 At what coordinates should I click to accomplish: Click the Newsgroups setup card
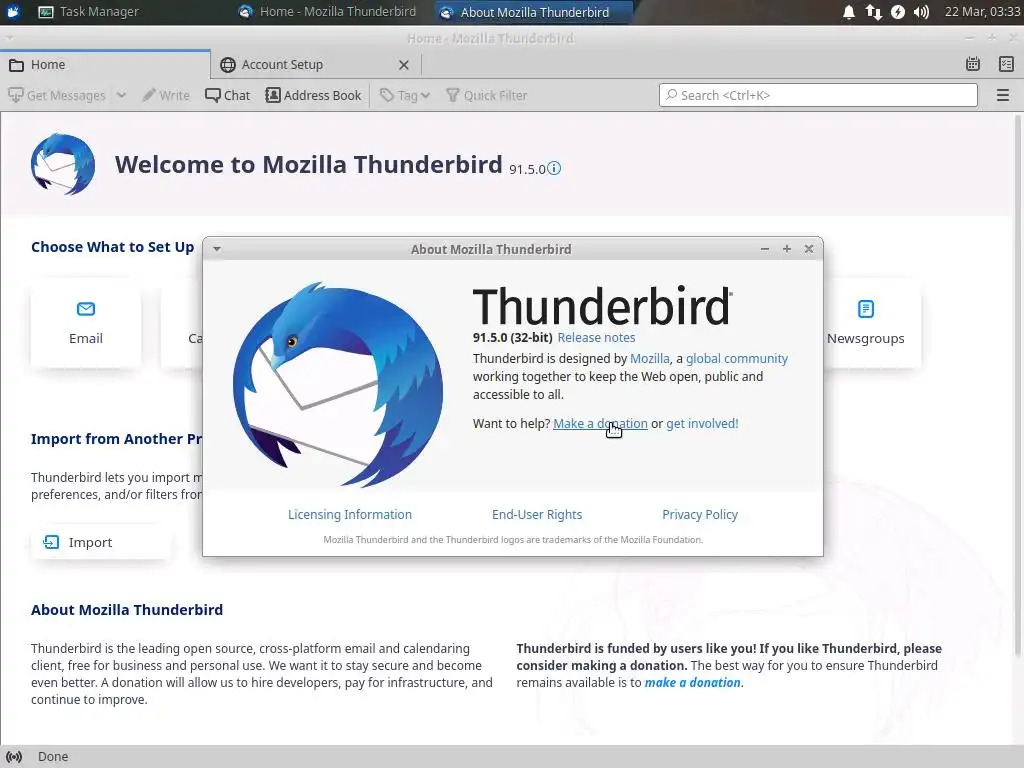[865, 323]
